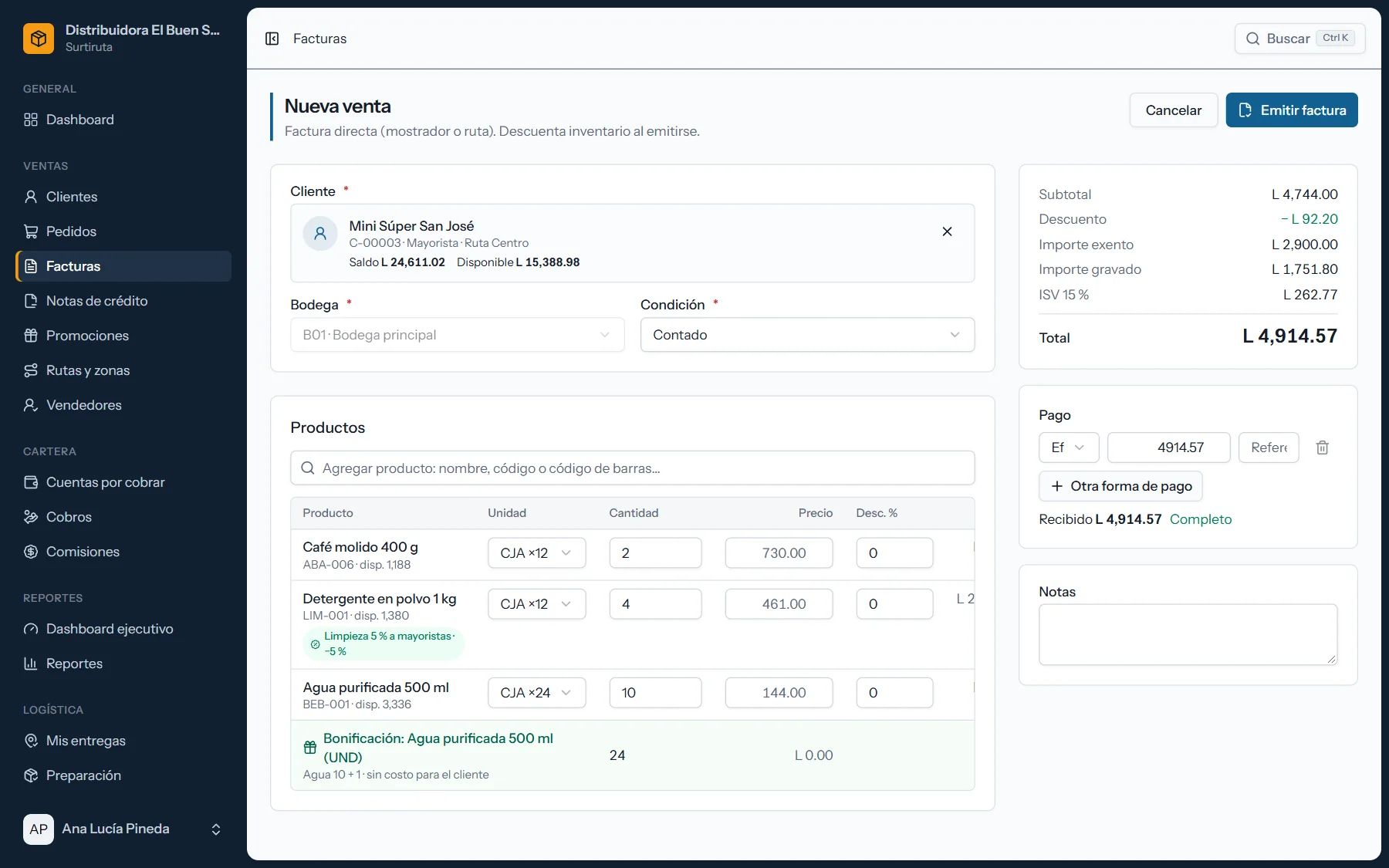1389x868 pixels.
Task: Collapse the sidebar panel icon
Action: click(272, 39)
